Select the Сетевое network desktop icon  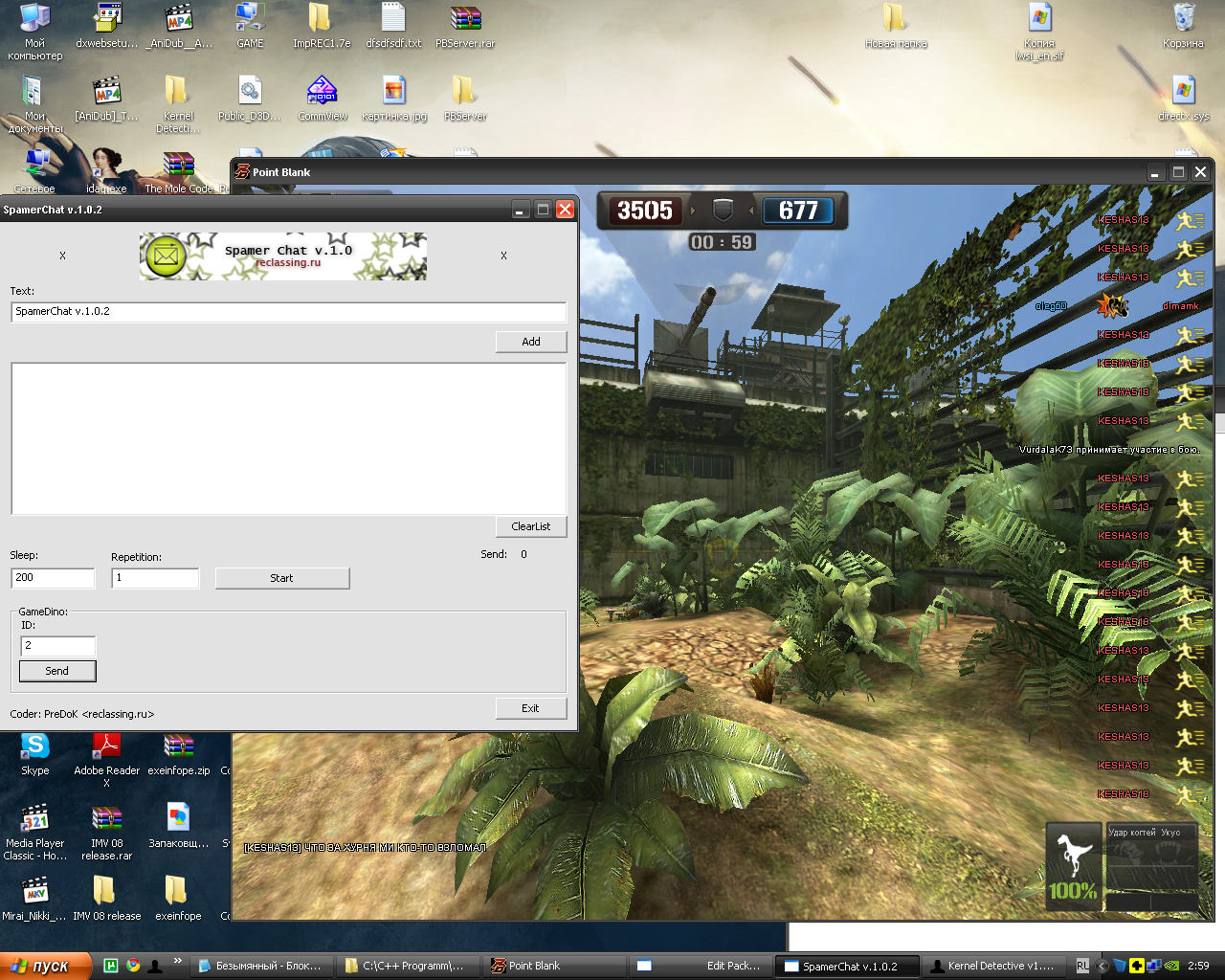pos(34,172)
